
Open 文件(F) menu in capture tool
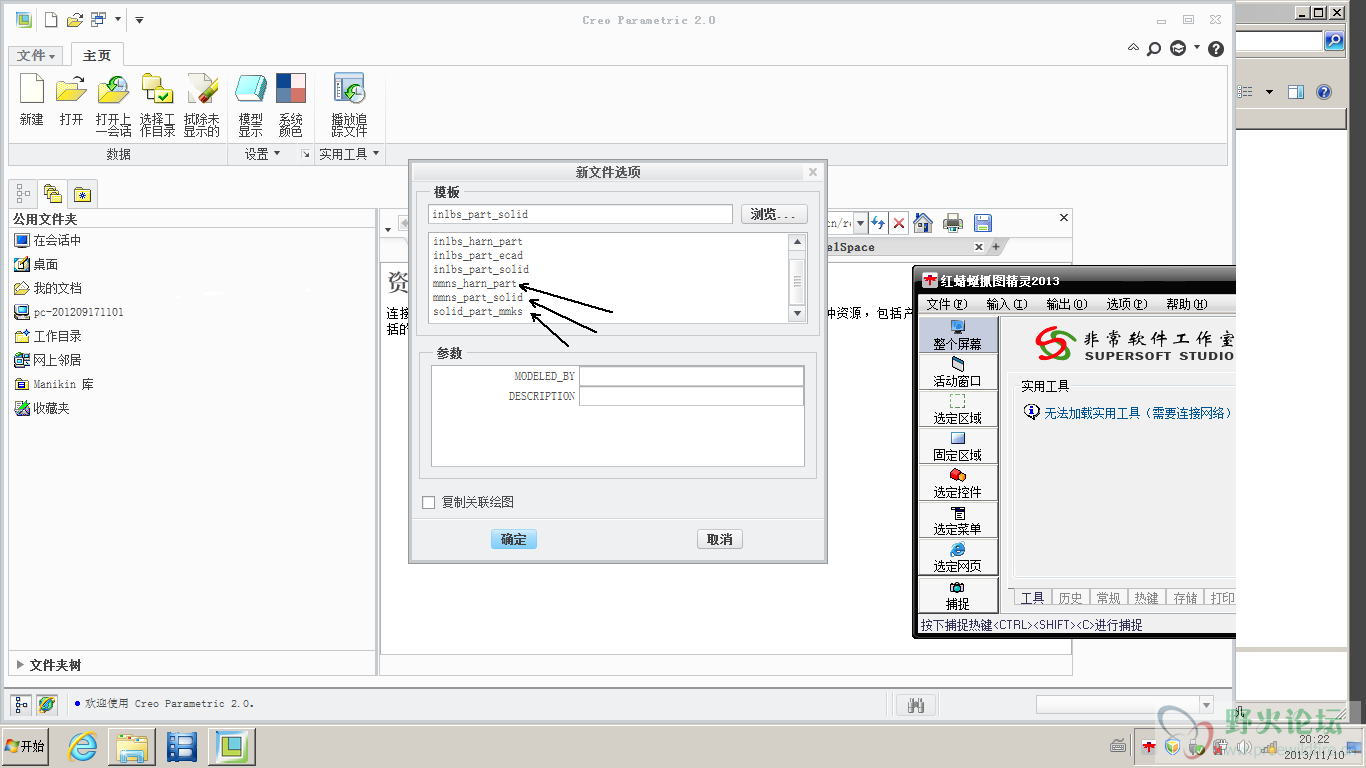point(946,304)
